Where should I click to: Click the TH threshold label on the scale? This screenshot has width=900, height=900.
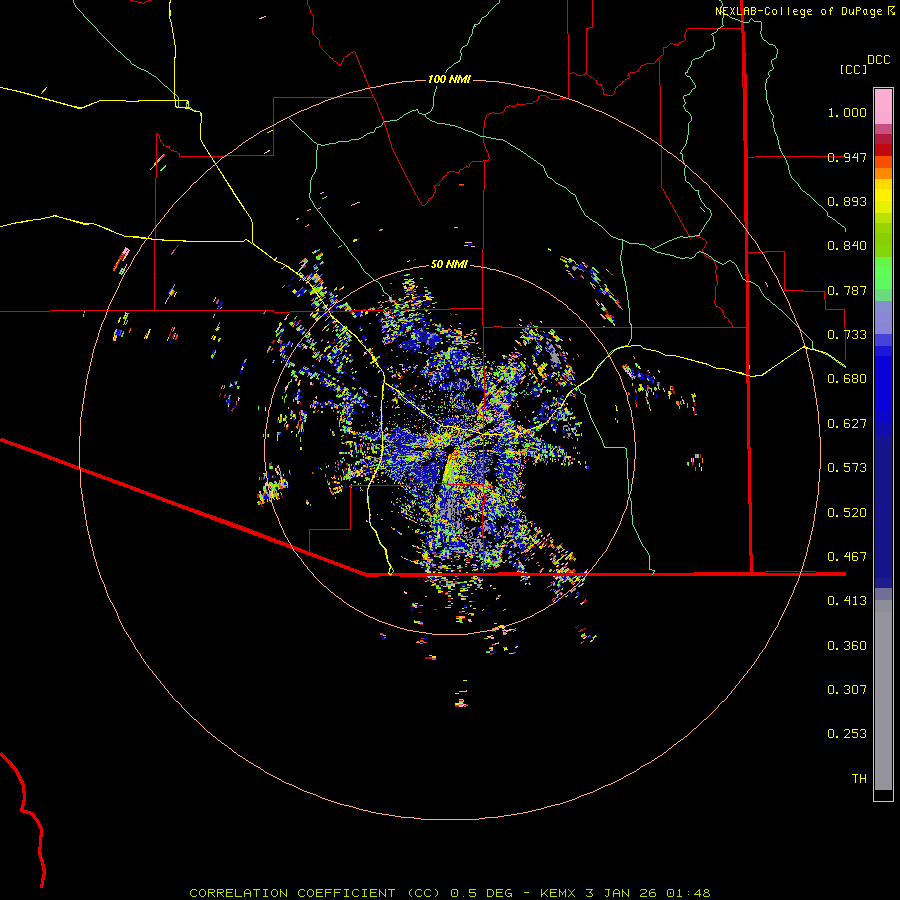point(859,779)
